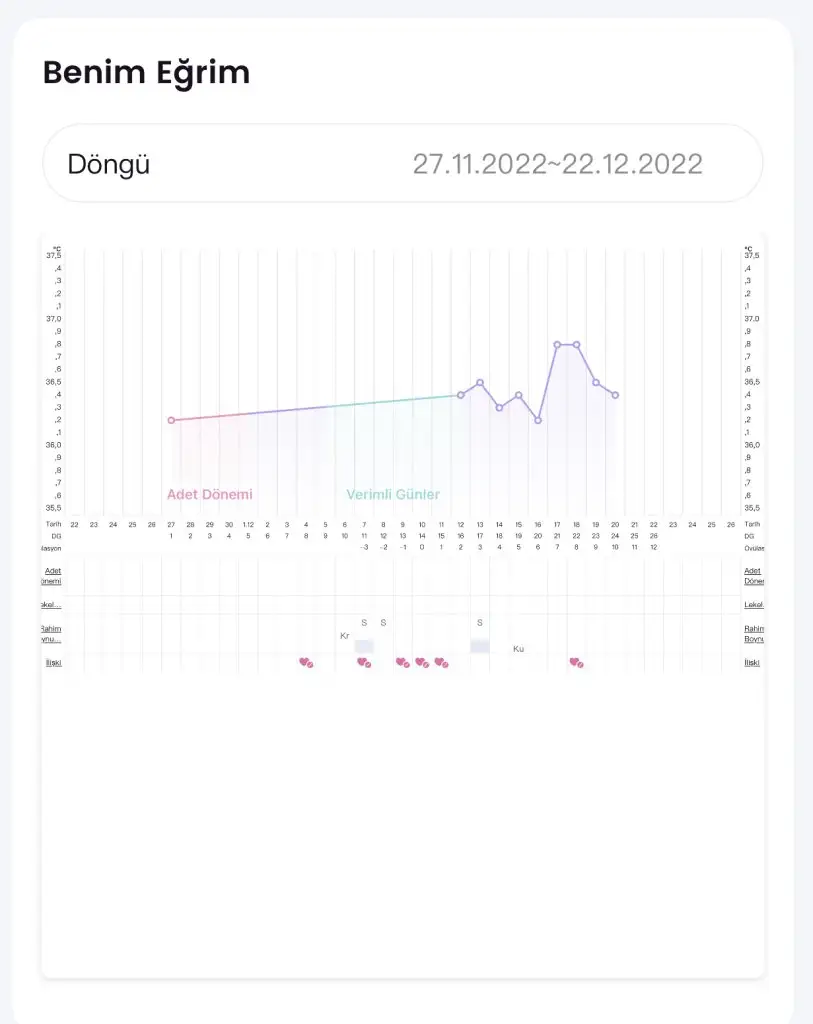The height and width of the screenshot is (1024, 813).
Task: Click the 36.8 temperature point on 17 December
Action: coord(557,345)
